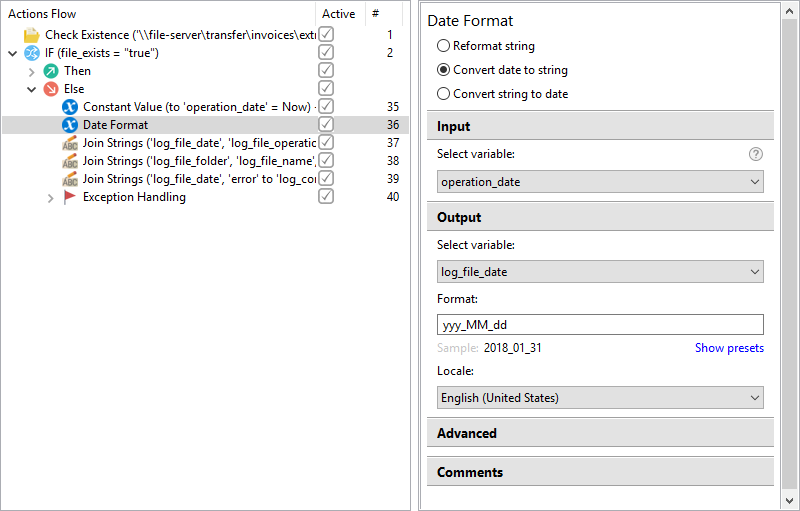Collapse the Else branch

32,90
